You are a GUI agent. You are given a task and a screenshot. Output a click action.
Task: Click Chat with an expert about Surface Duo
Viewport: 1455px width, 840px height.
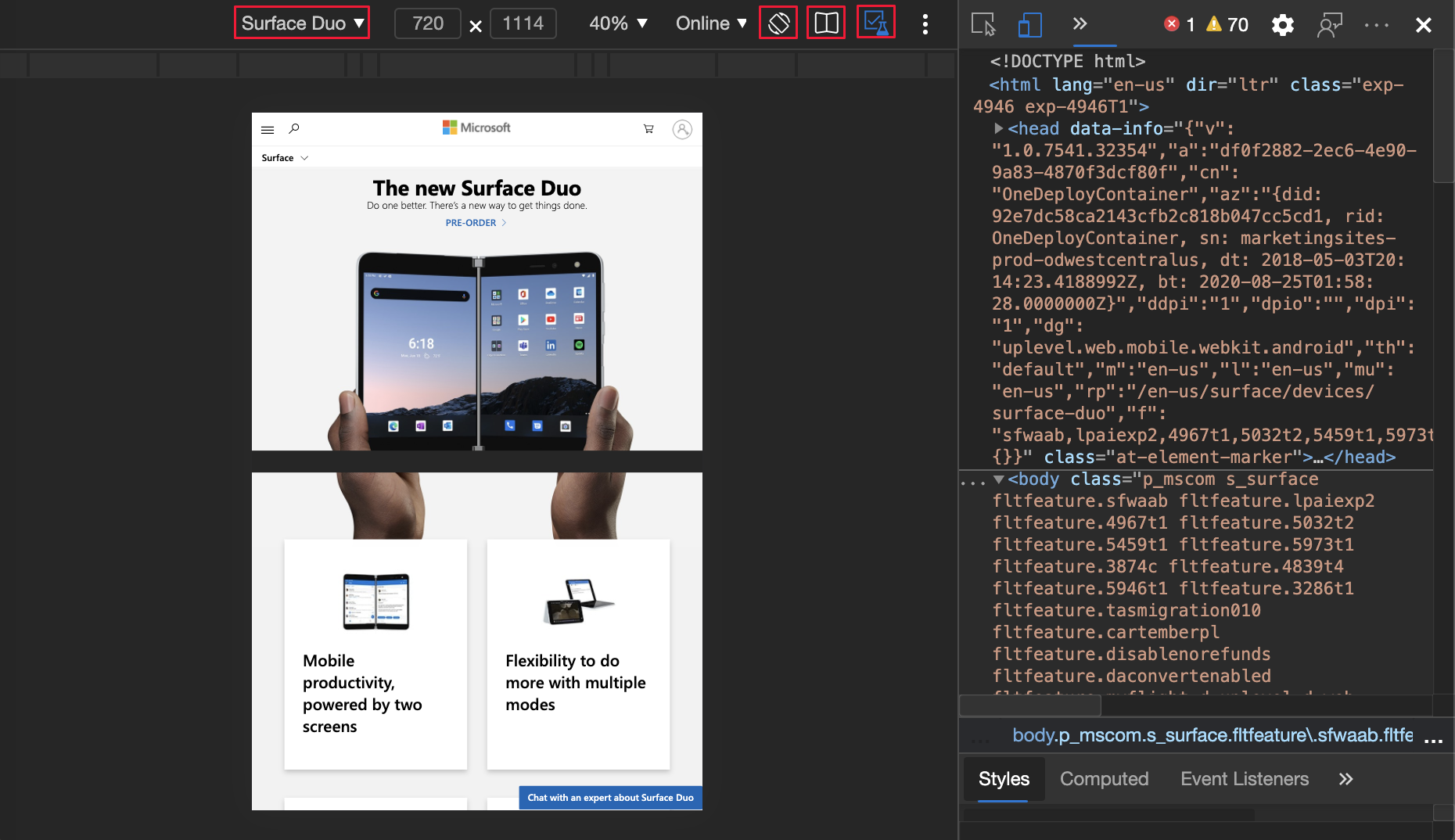[x=610, y=797]
